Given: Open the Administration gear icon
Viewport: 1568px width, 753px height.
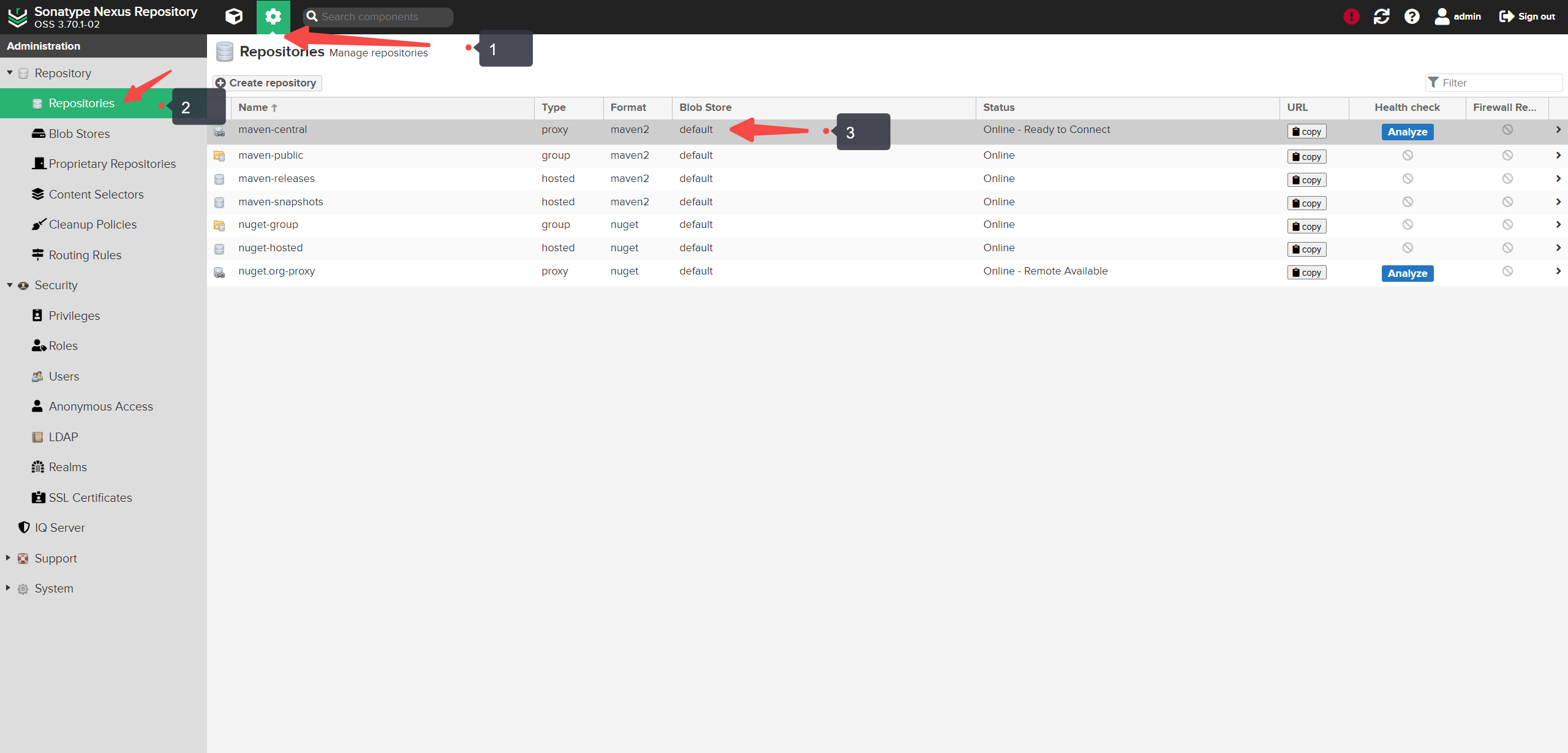Looking at the screenshot, I should 273,17.
